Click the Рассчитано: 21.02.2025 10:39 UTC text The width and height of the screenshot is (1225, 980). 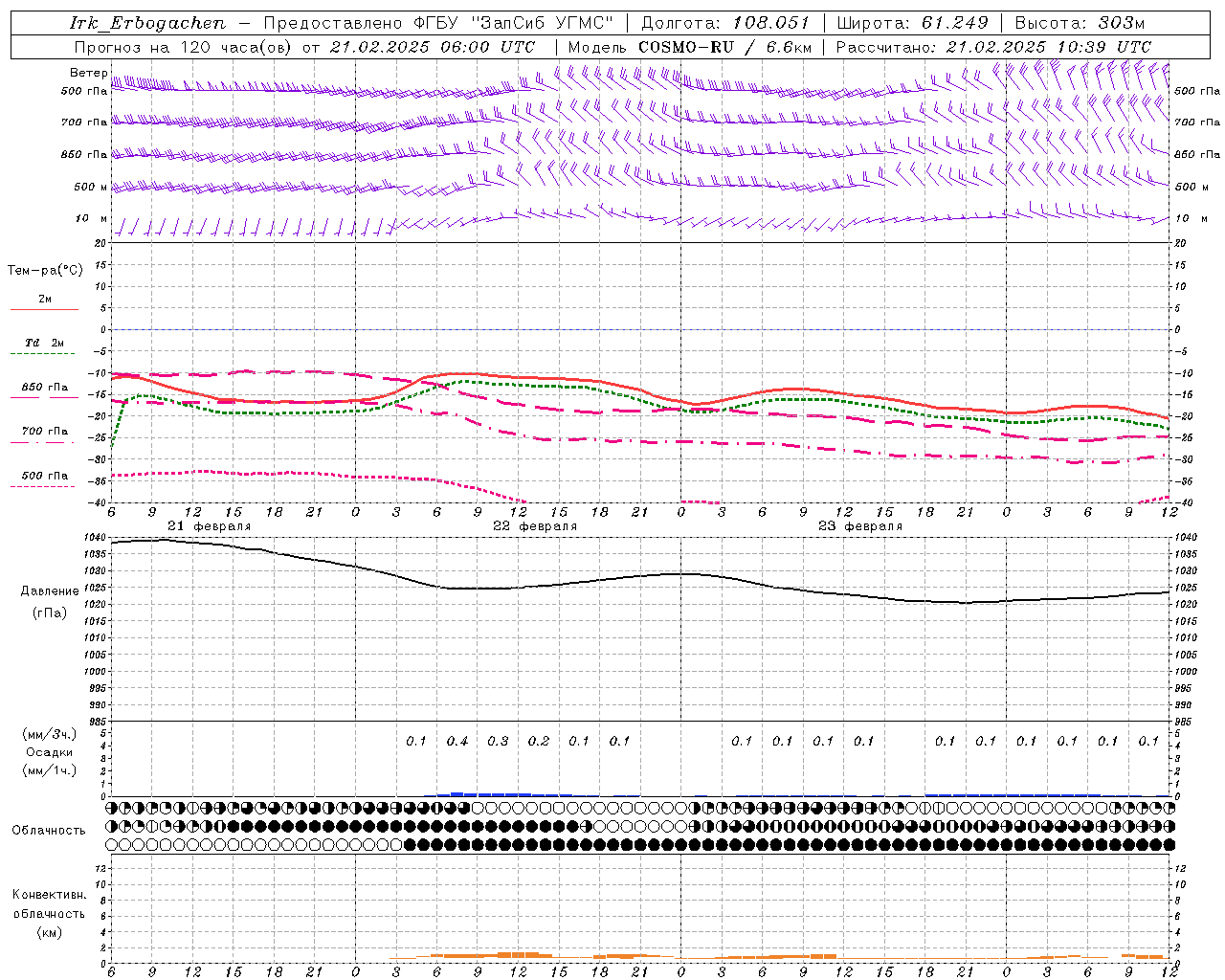pos(993,47)
